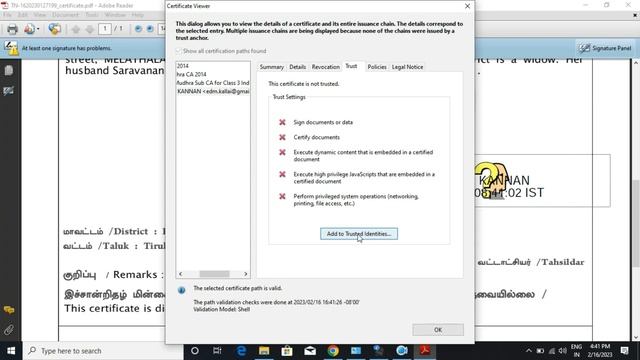The width and height of the screenshot is (640, 360).
Task: Click 'Certify documents' text
Action: [x=316, y=138]
